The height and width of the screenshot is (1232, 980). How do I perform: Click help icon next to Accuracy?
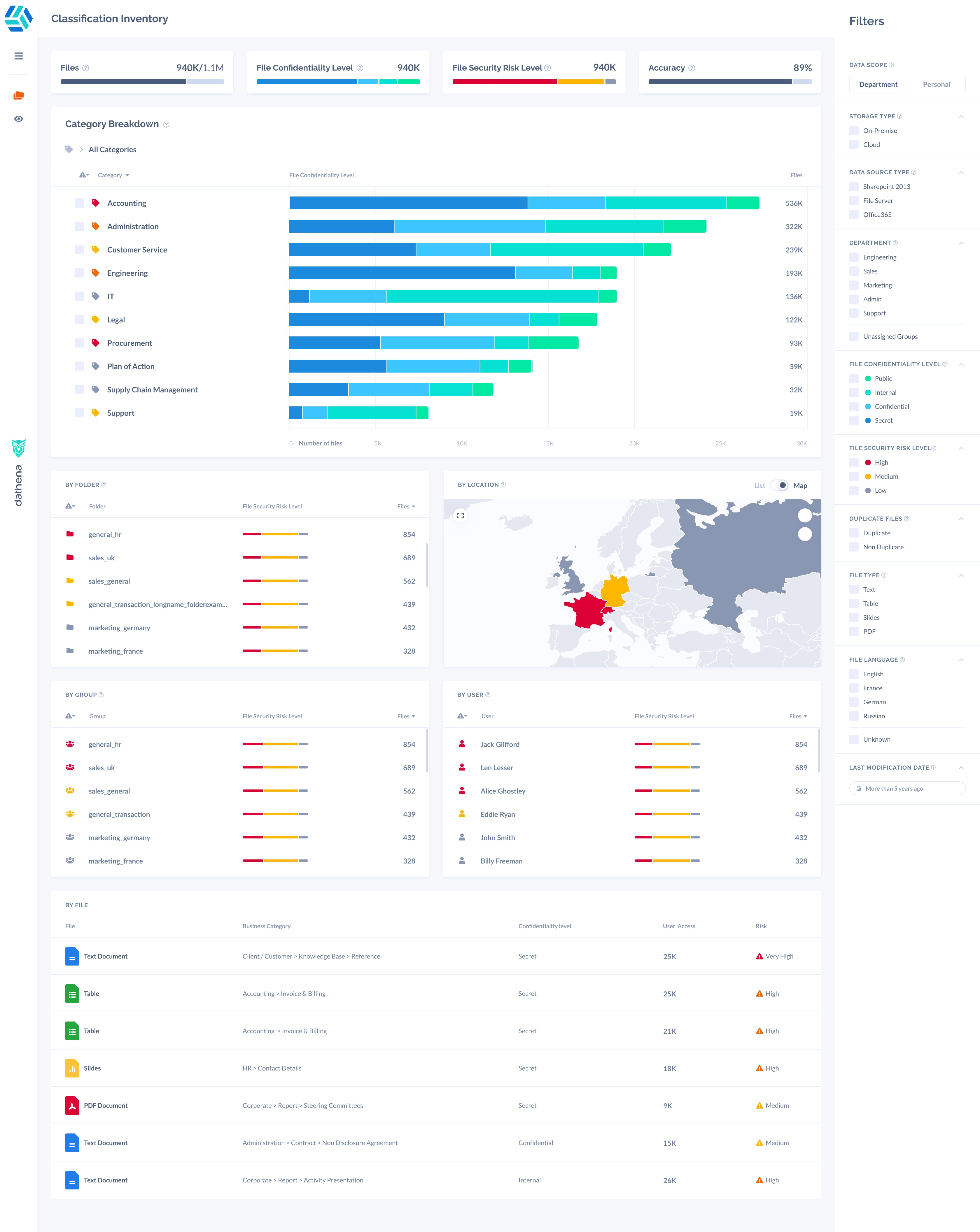coord(692,68)
